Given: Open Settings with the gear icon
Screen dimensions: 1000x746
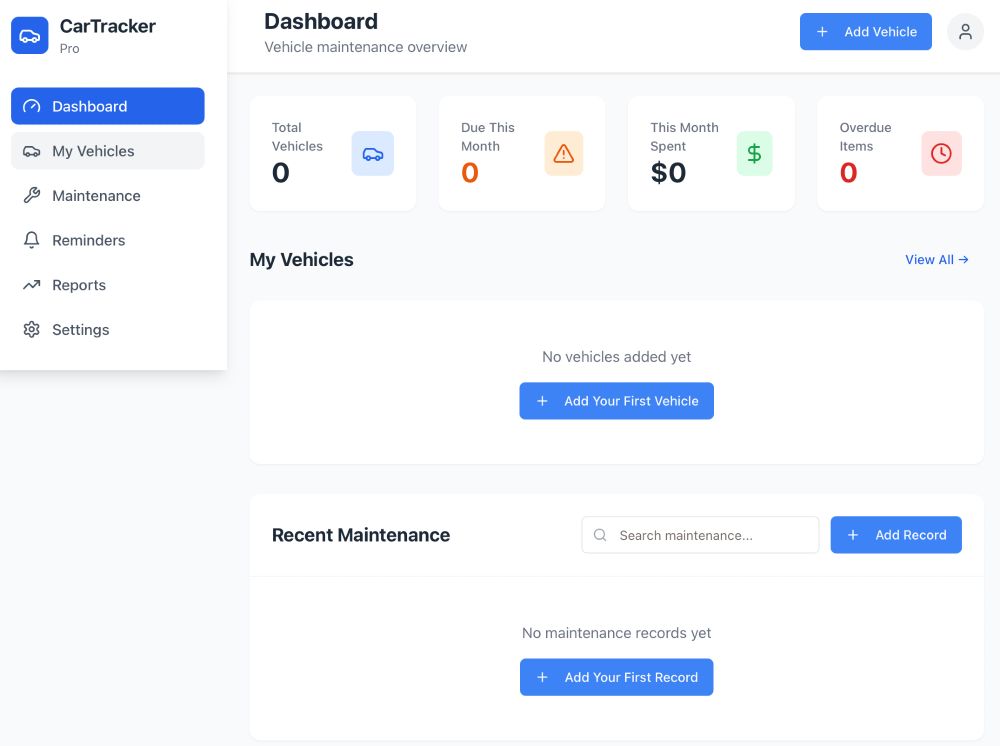Looking at the screenshot, I should point(31,329).
